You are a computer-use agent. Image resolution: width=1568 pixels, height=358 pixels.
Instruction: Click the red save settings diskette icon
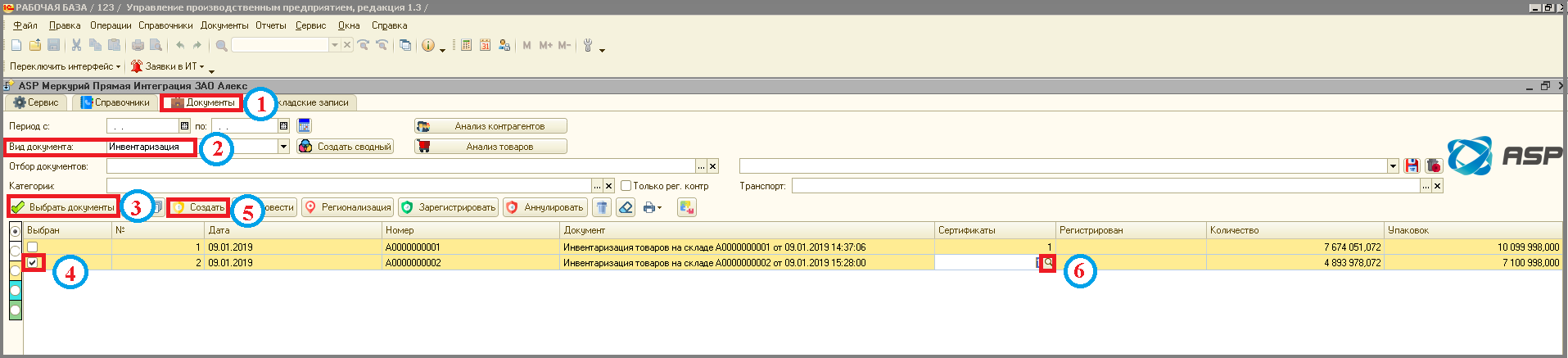click(1412, 165)
